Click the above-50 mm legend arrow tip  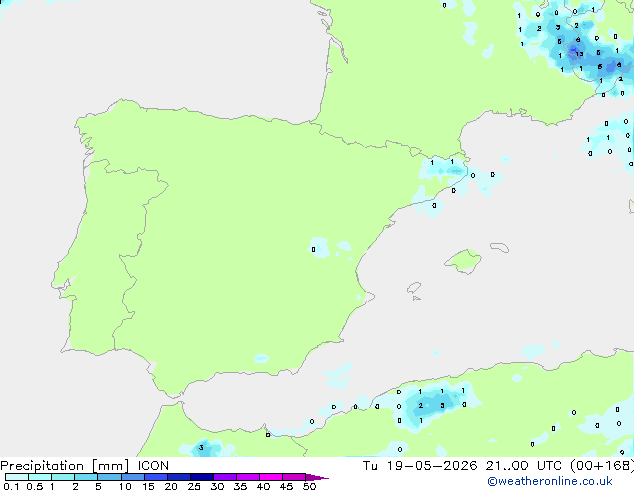point(317,477)
